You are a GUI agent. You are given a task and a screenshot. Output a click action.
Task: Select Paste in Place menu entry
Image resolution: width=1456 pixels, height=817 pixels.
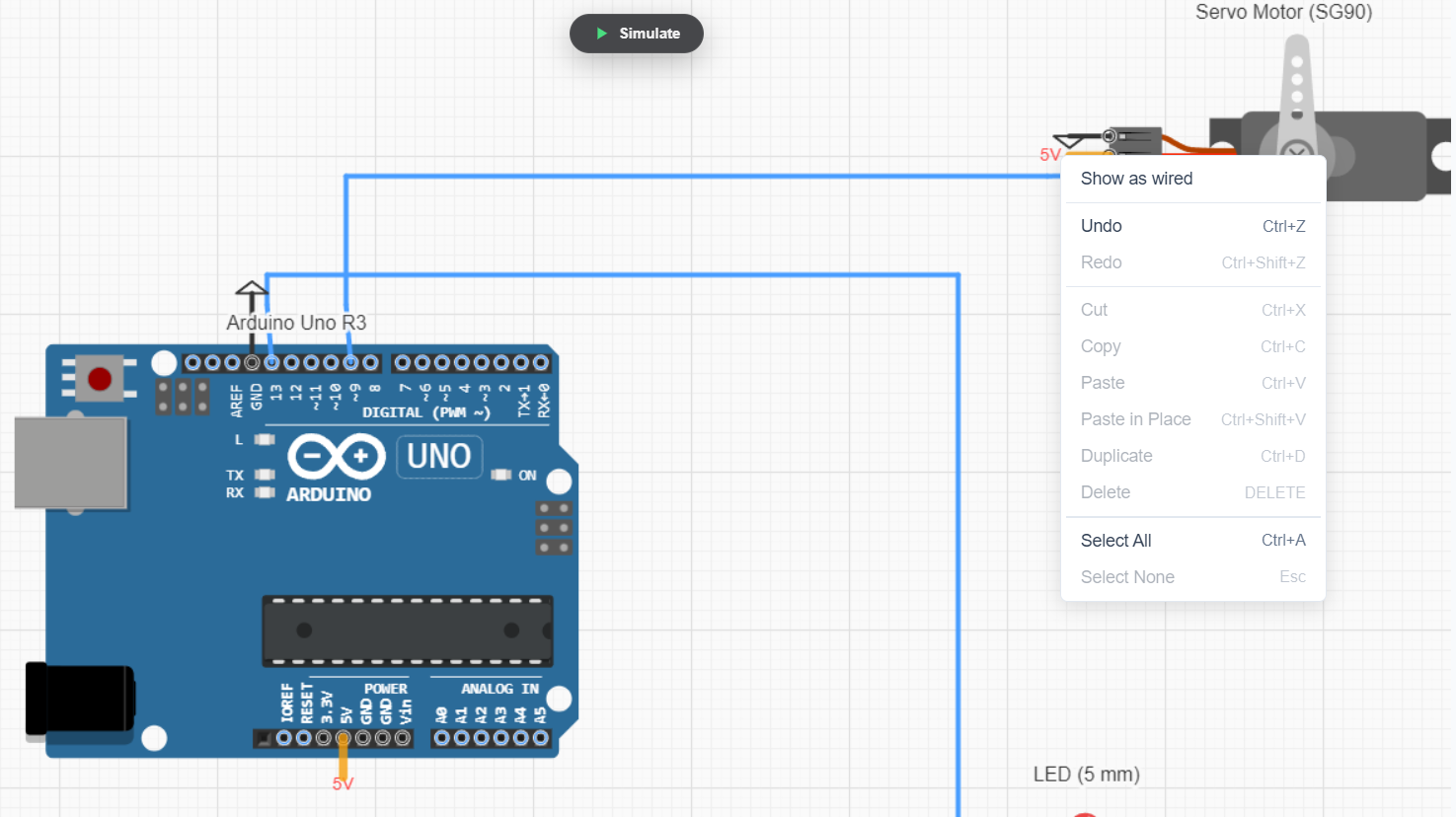[1192, 419]
